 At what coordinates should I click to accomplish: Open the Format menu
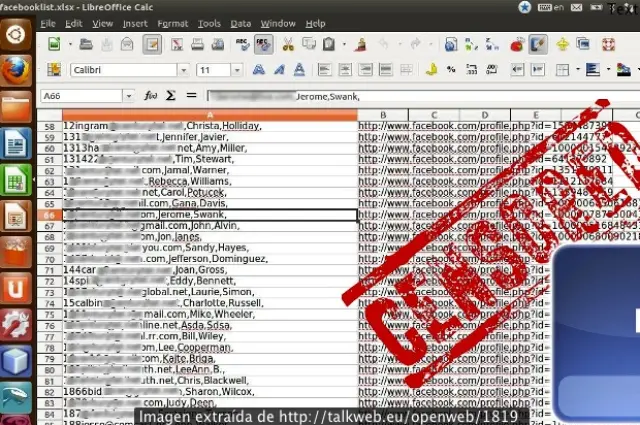tap(172, 23)
